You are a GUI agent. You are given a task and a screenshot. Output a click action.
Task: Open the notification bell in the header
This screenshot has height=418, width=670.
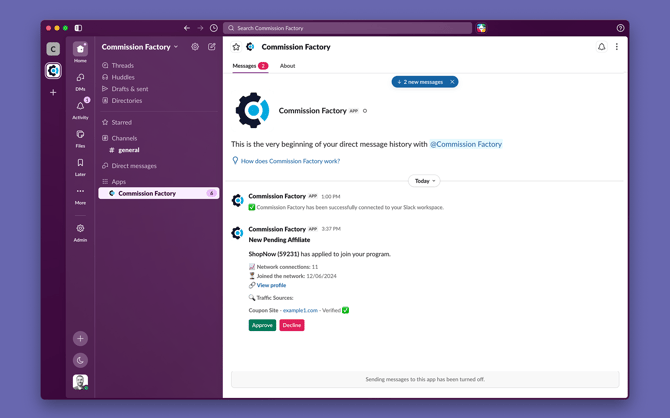point(601,47)
